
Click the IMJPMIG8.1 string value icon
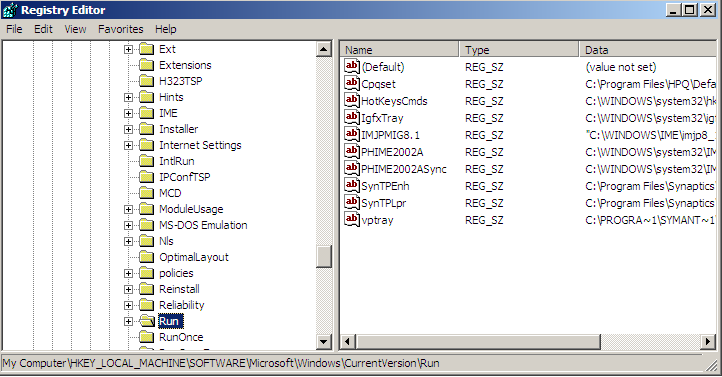point(352,134)
